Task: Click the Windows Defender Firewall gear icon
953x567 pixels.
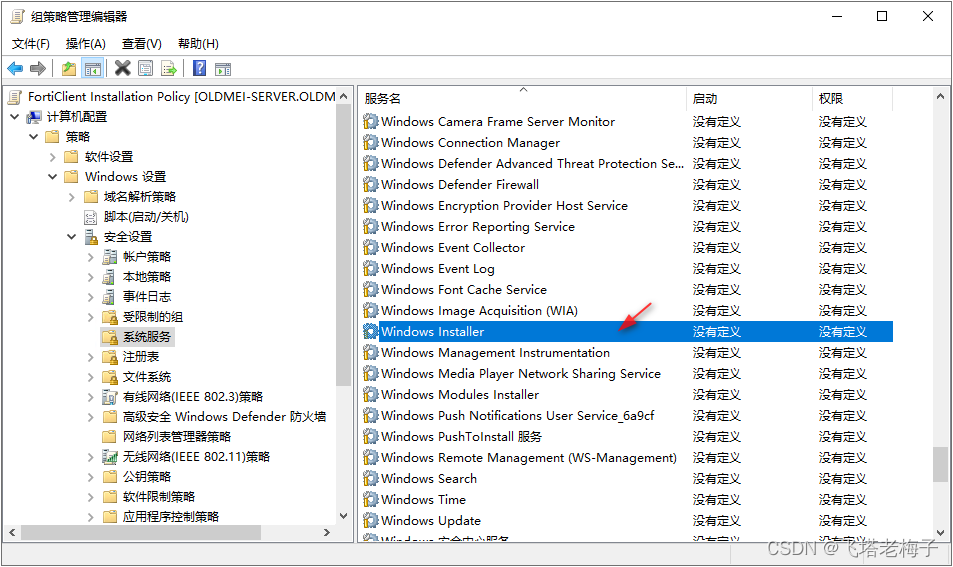Action: pos(371,185)
